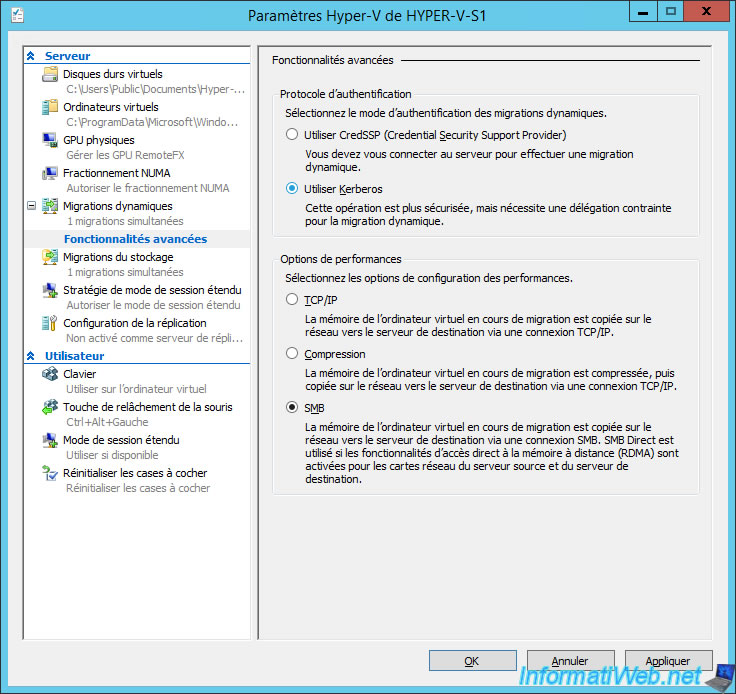This screenshot has width=736, height=694.
Task: Click the Mode de session étendu icon under Utilisateur
Action: (50, 440)
